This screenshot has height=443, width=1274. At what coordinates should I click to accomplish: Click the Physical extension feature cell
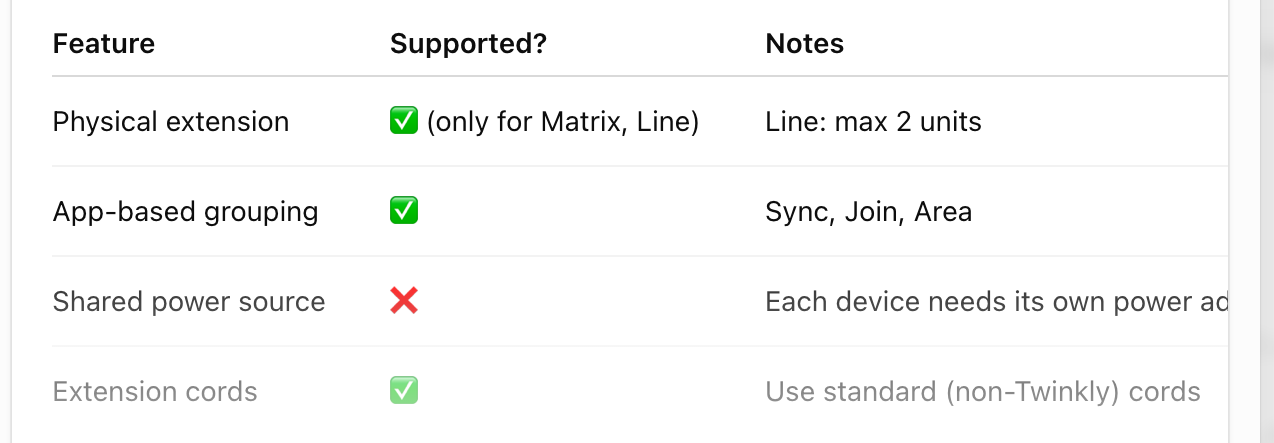coord(171,122)
